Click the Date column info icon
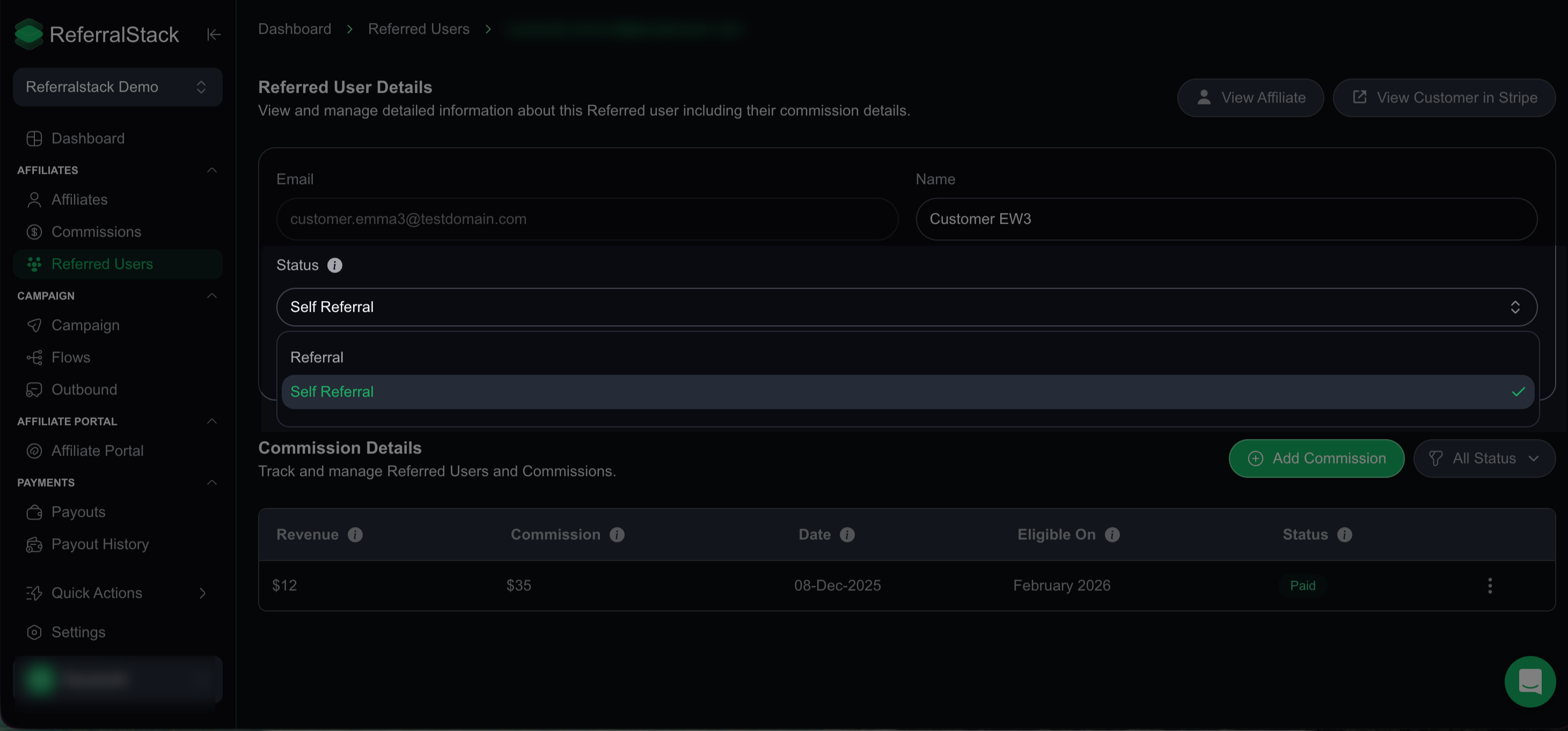 click(847, 535)
